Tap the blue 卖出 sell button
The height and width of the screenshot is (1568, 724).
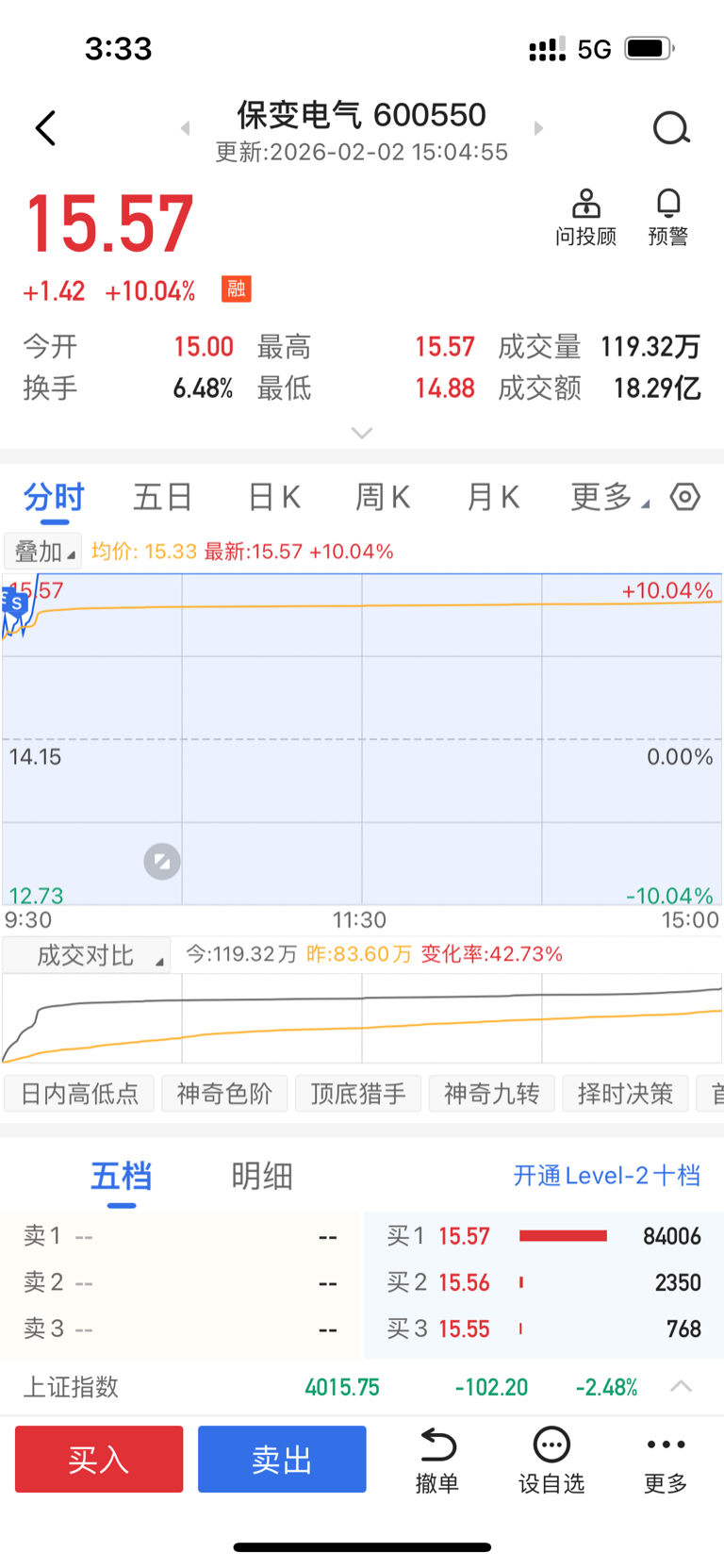coord(282,1460)
